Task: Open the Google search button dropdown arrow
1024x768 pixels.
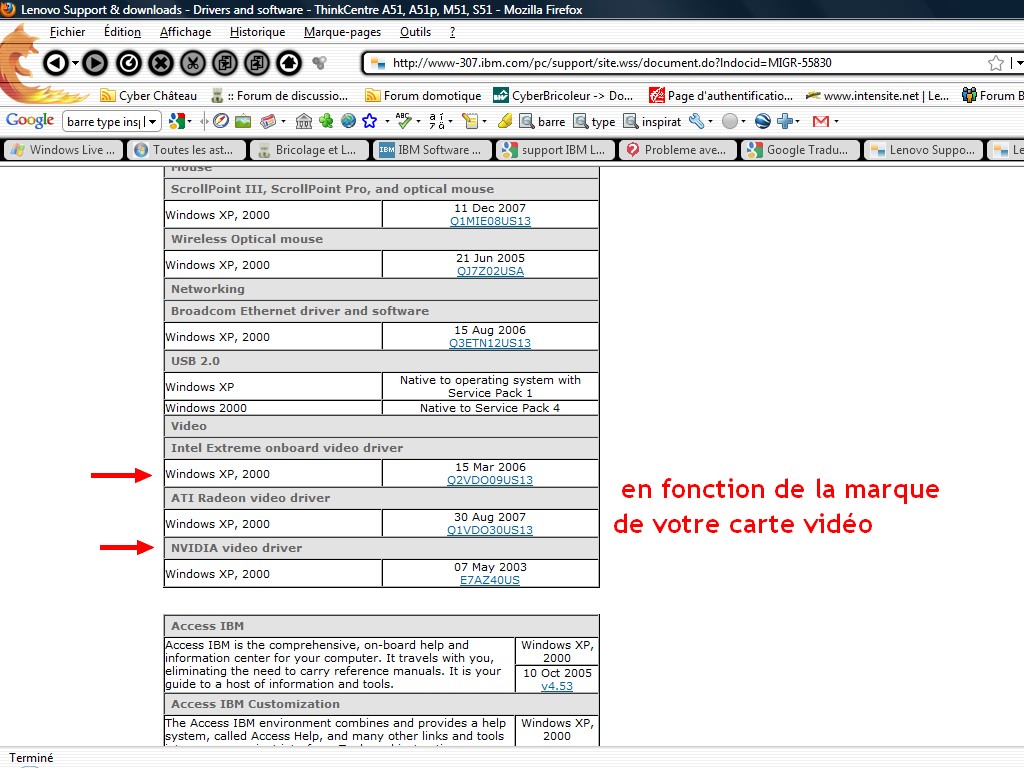Action: pyautogui.click(x=189, y=121)
